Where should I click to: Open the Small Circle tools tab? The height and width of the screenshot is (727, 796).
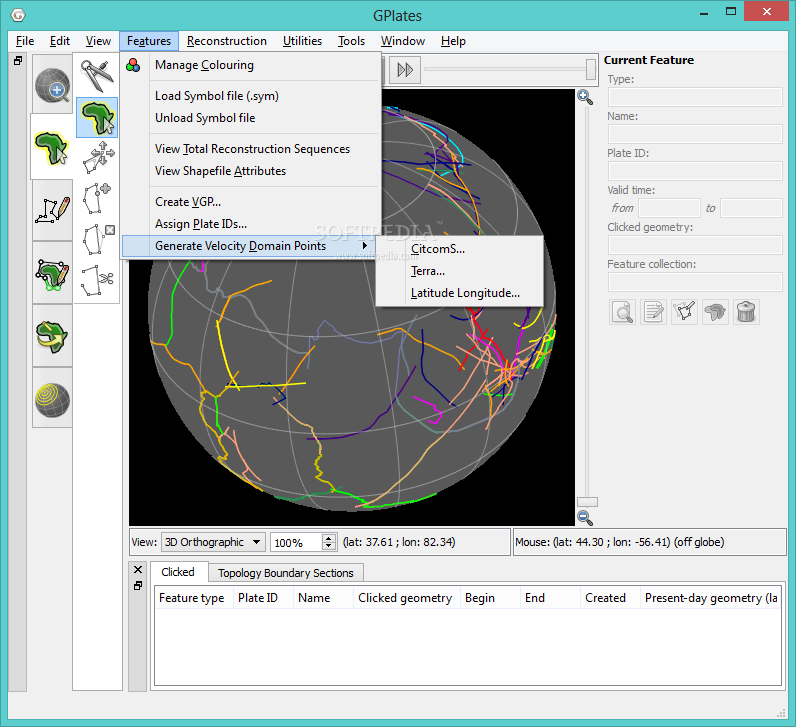pyautogui.click(x=52, y=399)
